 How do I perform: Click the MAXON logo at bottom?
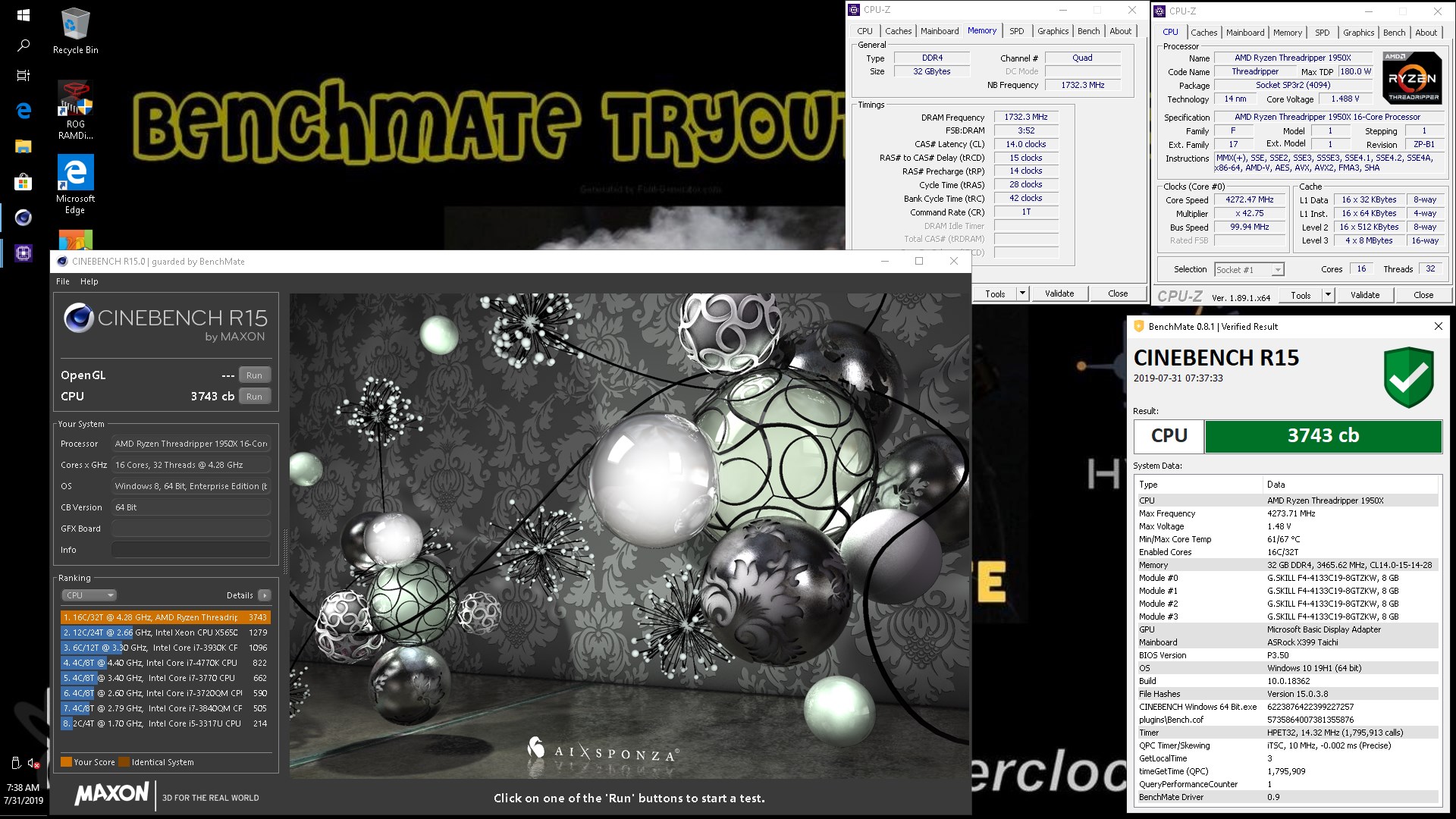click(111, 794)
